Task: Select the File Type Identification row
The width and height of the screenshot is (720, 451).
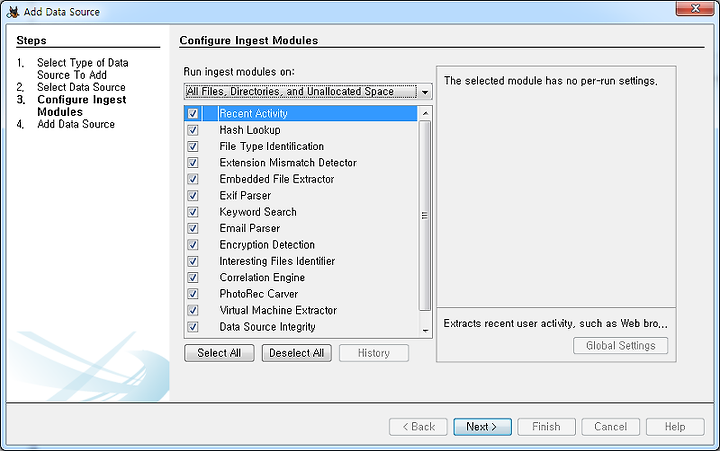Action: [301, 147]
